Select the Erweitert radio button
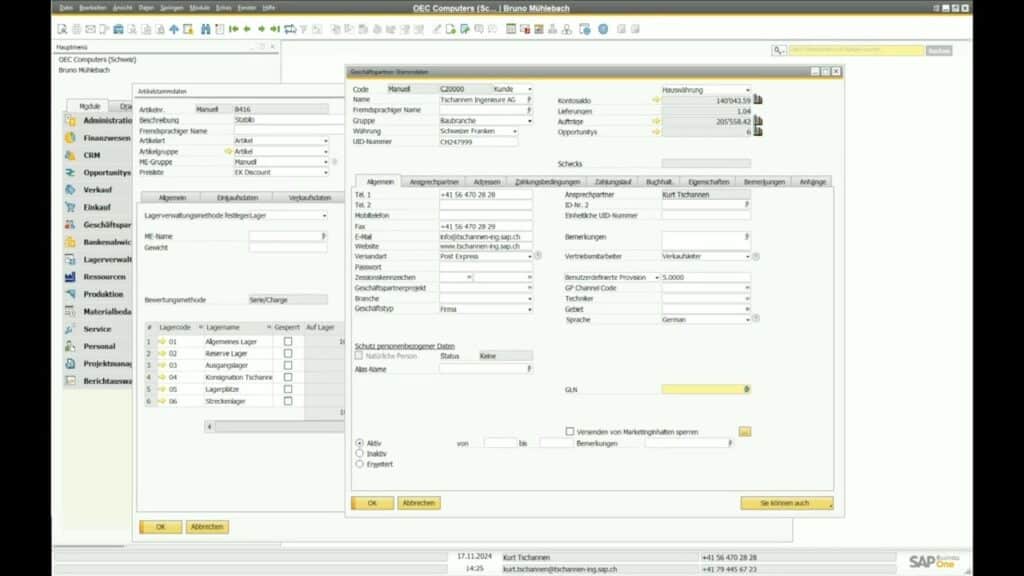Screen dimensions: 1024x576 359,464
